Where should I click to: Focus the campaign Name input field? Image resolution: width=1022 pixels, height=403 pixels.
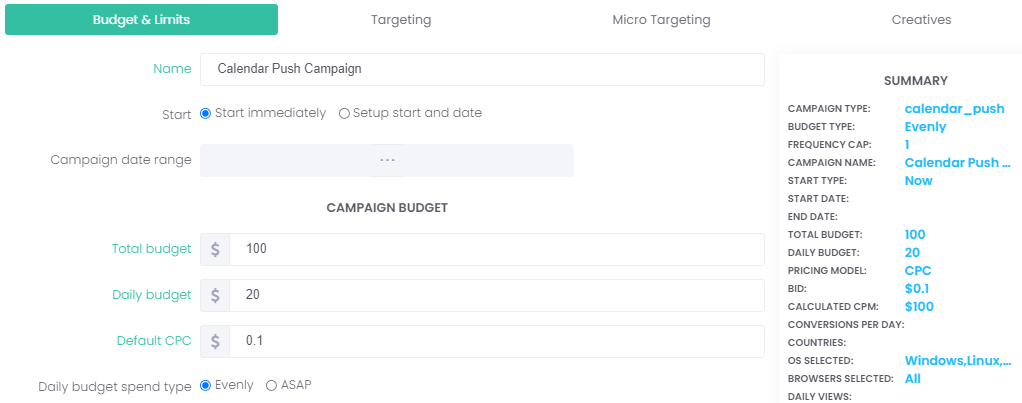pos(482,70)
